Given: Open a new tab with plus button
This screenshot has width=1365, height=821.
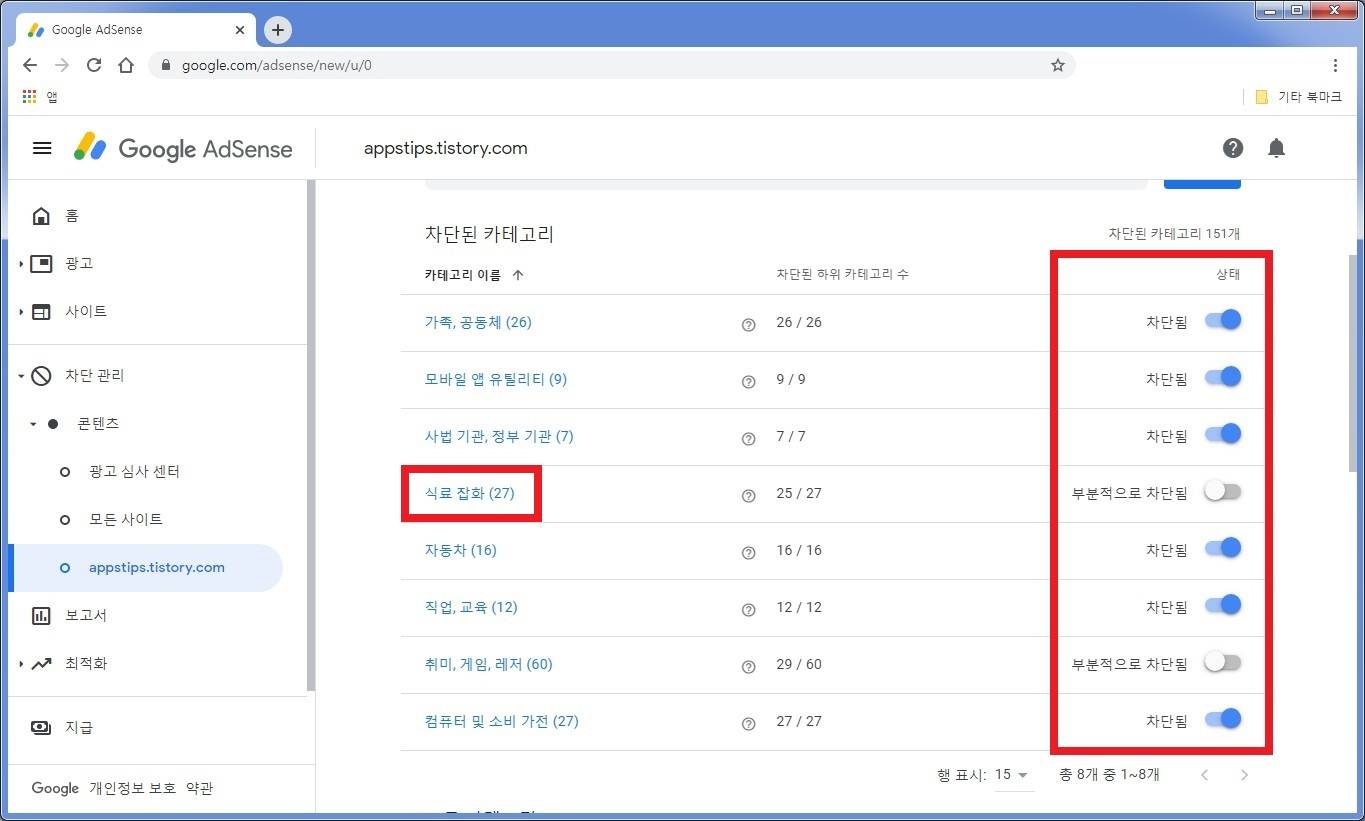Looking at the screenshot, I should click(x=278, y=30).
